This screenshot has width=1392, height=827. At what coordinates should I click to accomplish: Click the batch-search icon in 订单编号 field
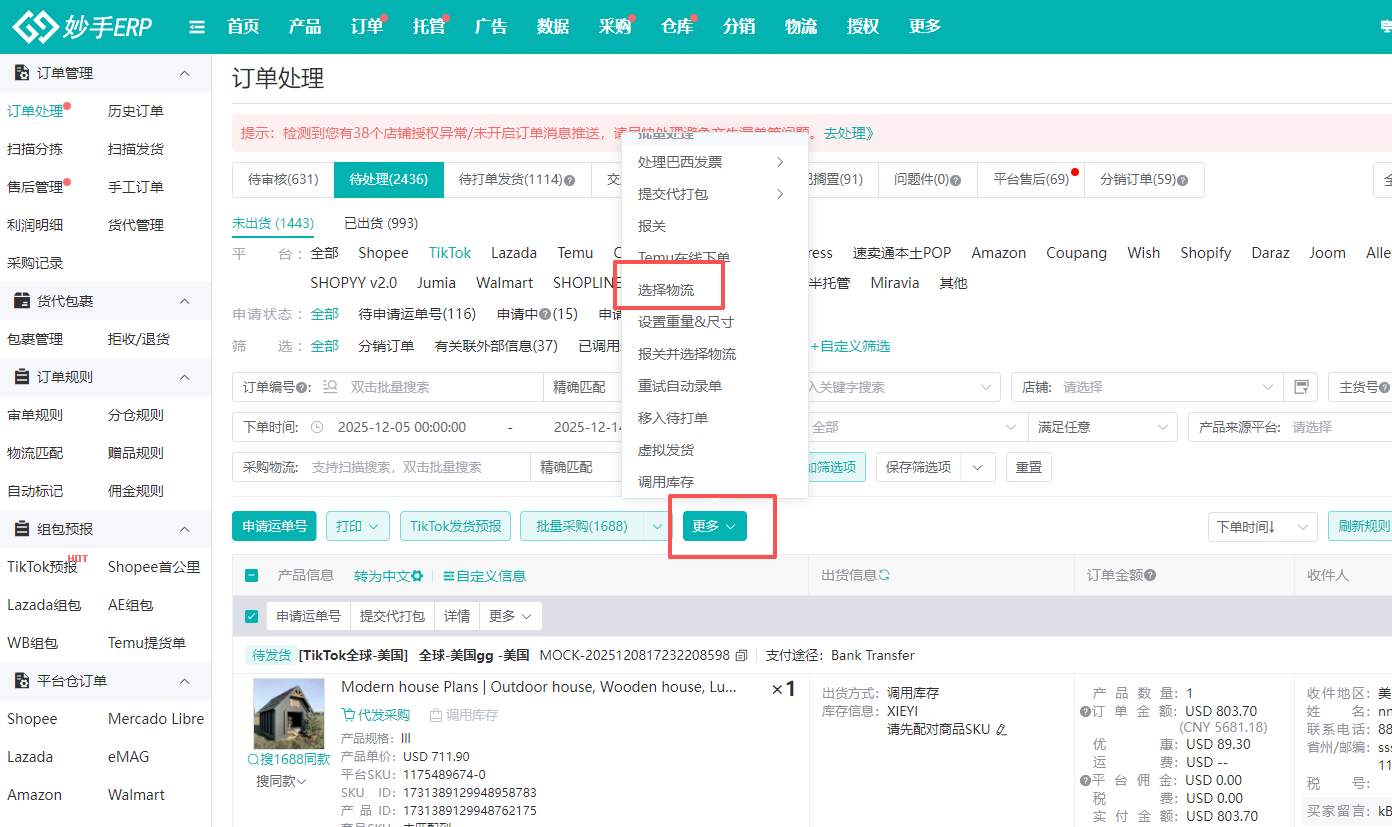[x=330, y=386]
